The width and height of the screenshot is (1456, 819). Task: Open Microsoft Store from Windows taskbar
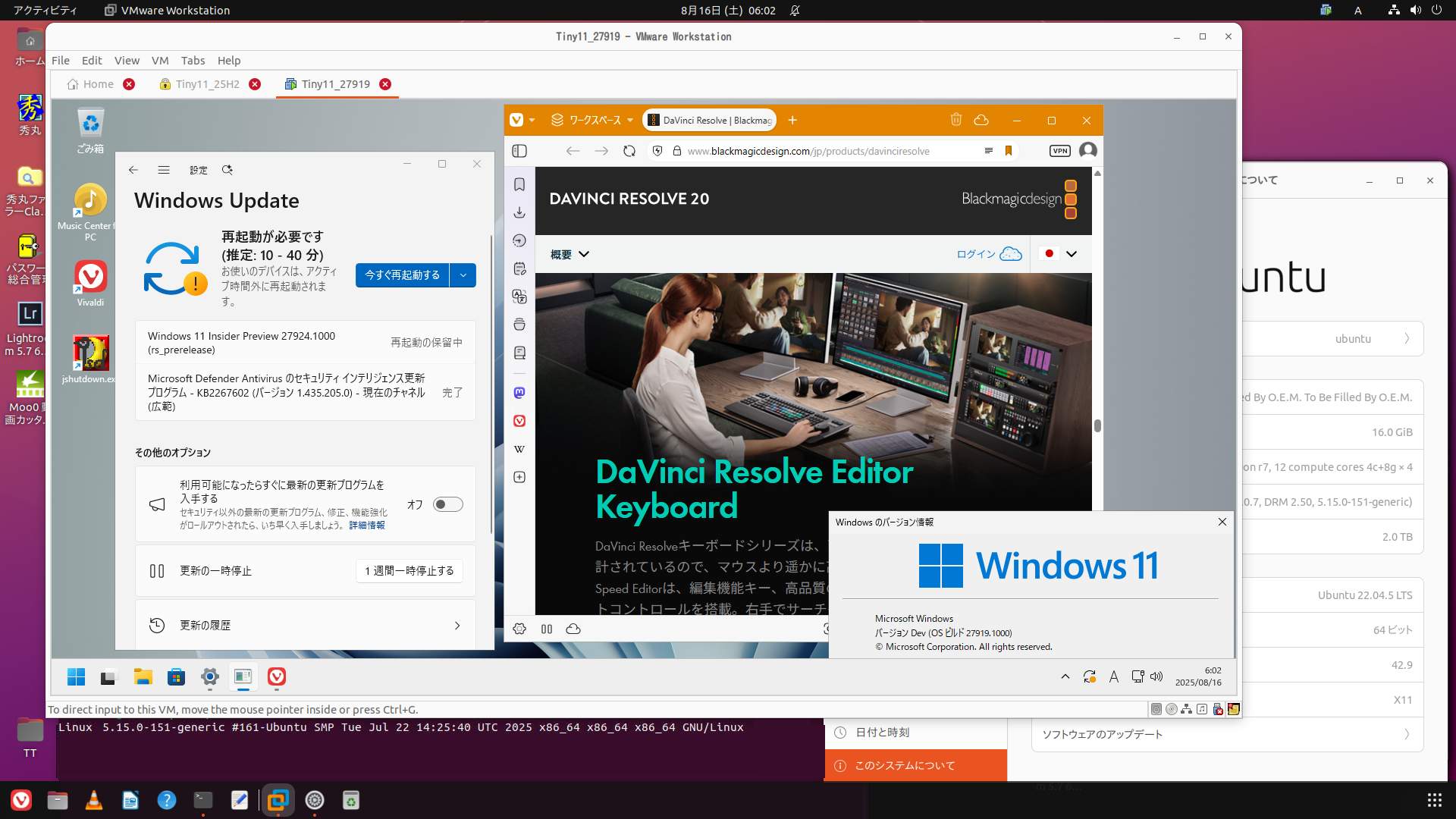[x=176, y=676]
